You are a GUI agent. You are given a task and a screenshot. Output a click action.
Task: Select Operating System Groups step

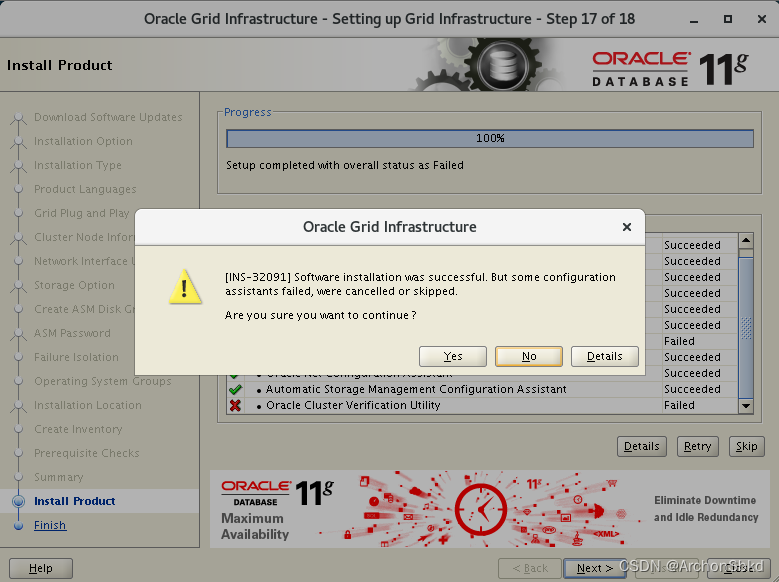[x=102, y=381]
